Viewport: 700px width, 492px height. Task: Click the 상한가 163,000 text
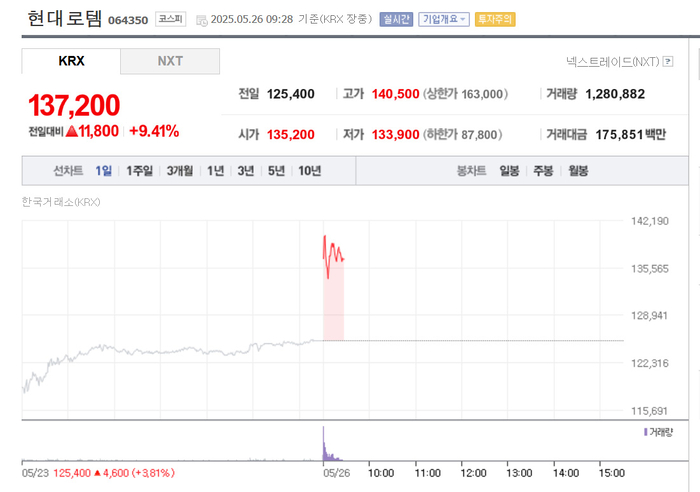click(x=466, y=94)
